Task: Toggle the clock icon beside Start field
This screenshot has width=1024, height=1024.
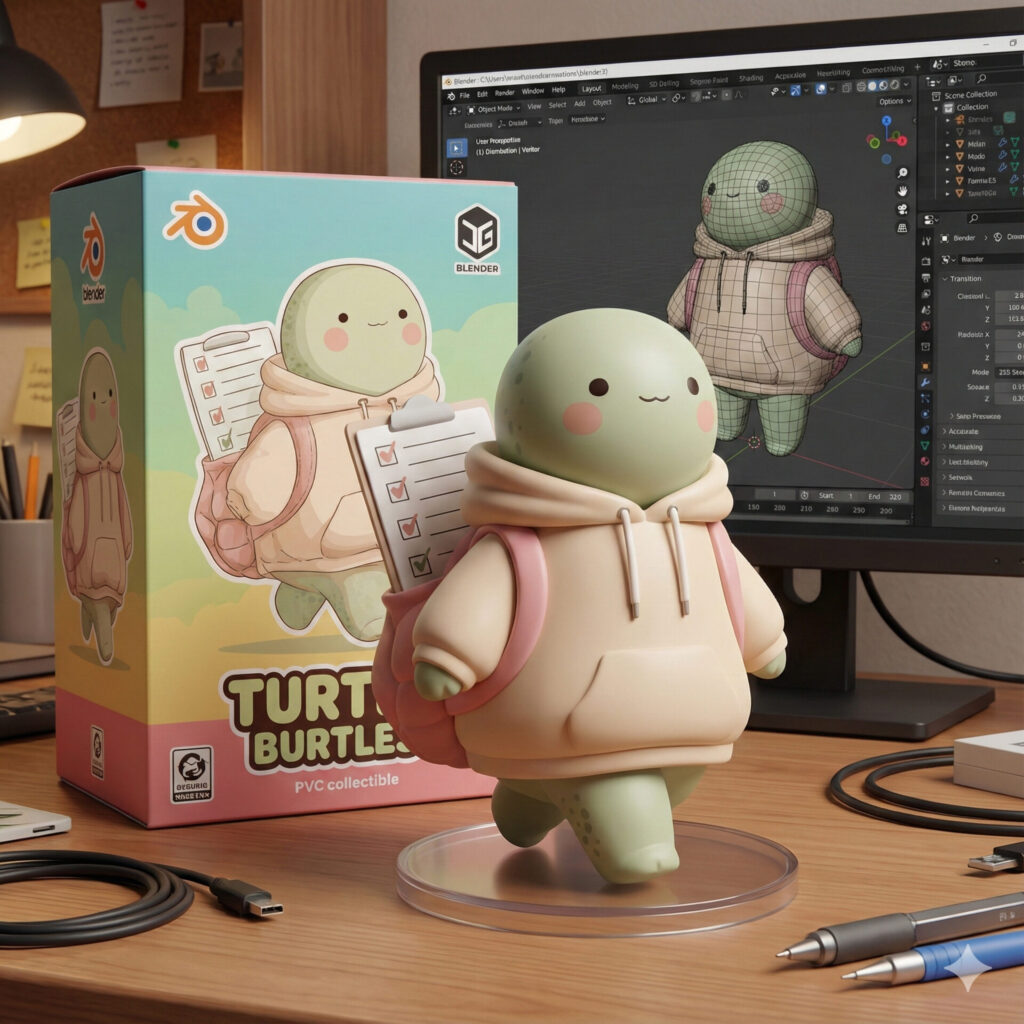Action: pyautogui.click(x=806, y=495)
